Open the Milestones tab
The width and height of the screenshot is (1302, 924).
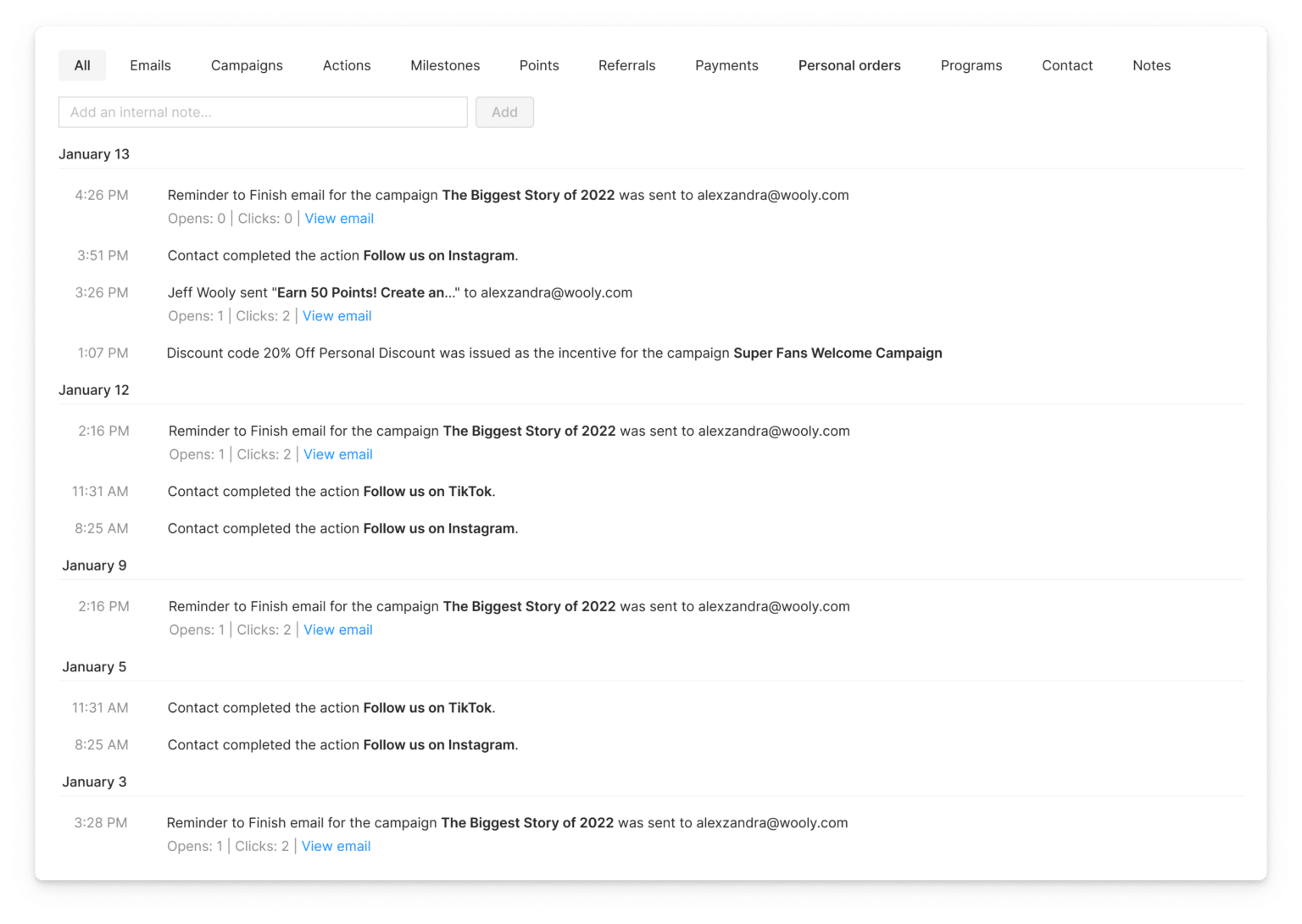click(445, 65)
